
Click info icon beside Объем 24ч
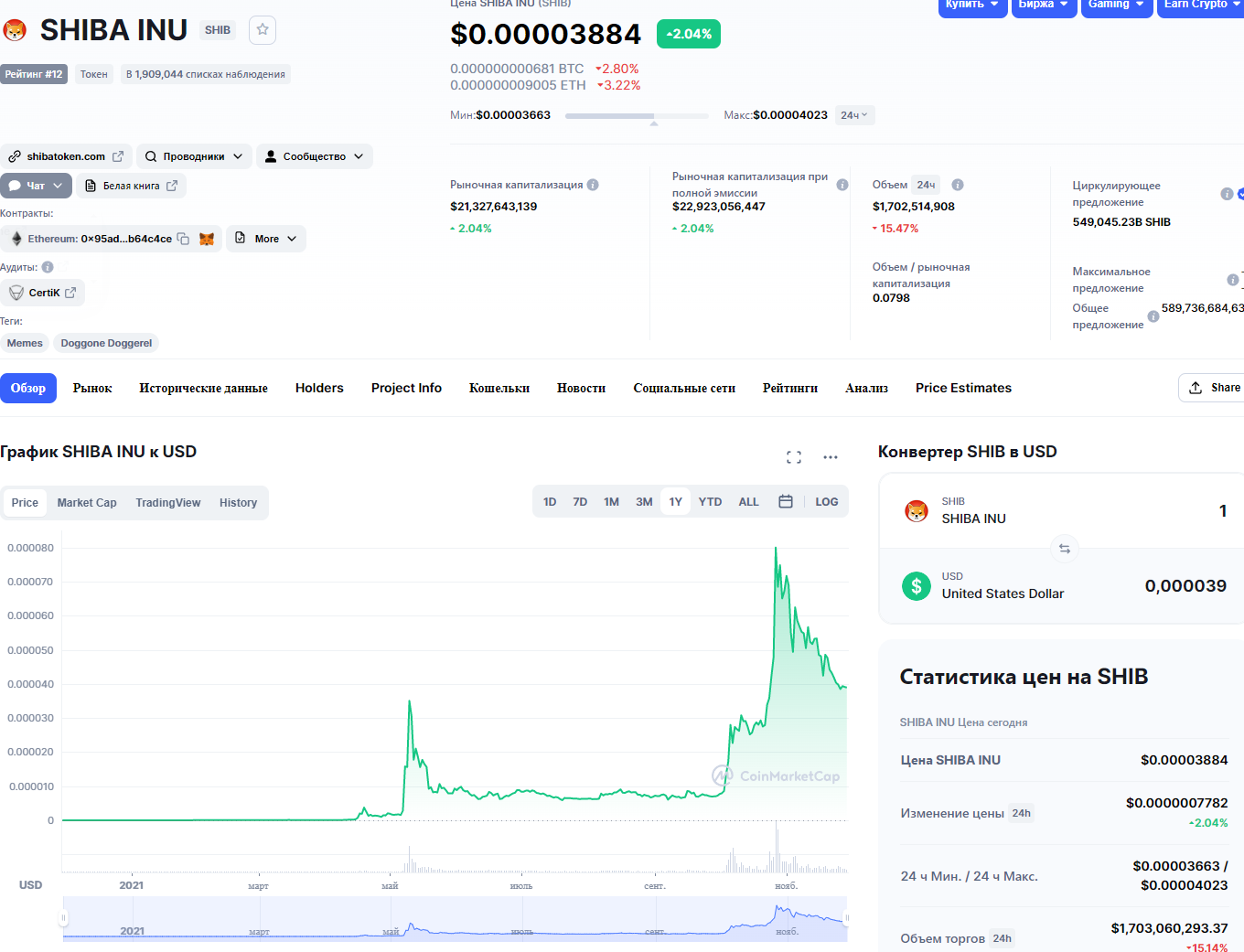958,185
